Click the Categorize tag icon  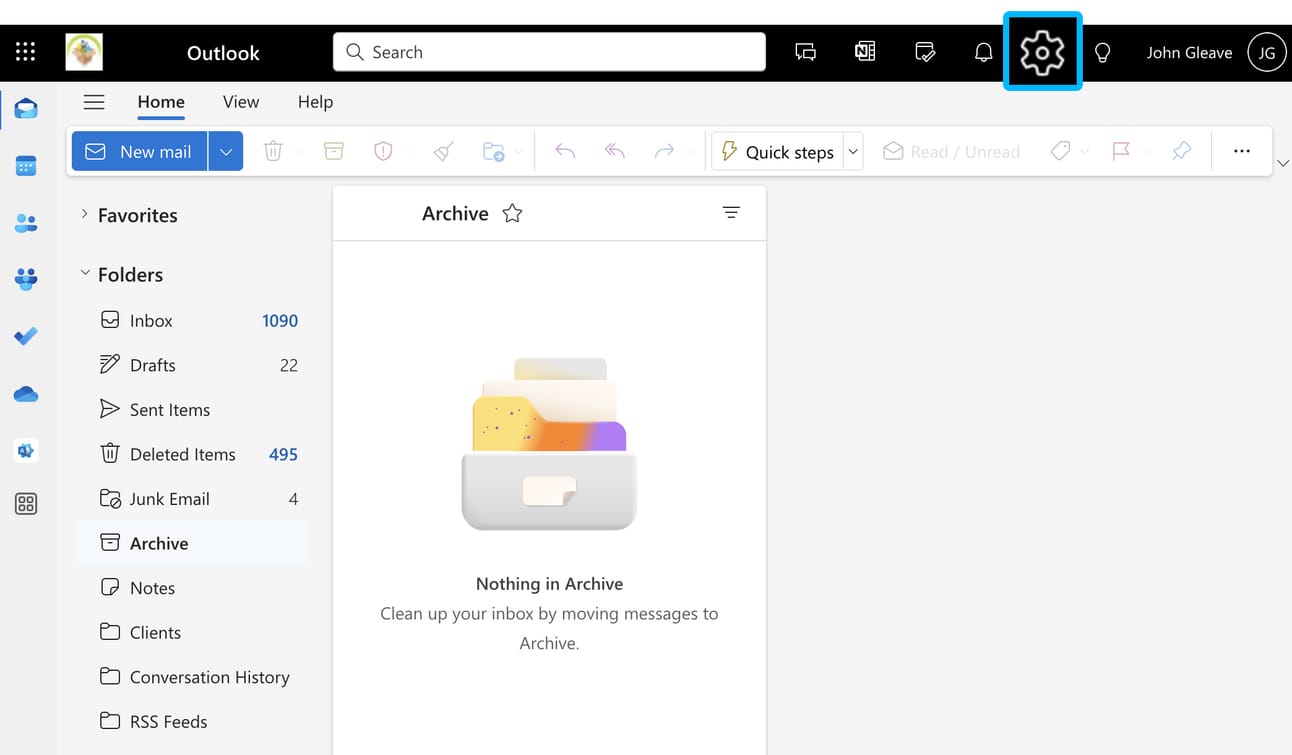(1060, 151)
